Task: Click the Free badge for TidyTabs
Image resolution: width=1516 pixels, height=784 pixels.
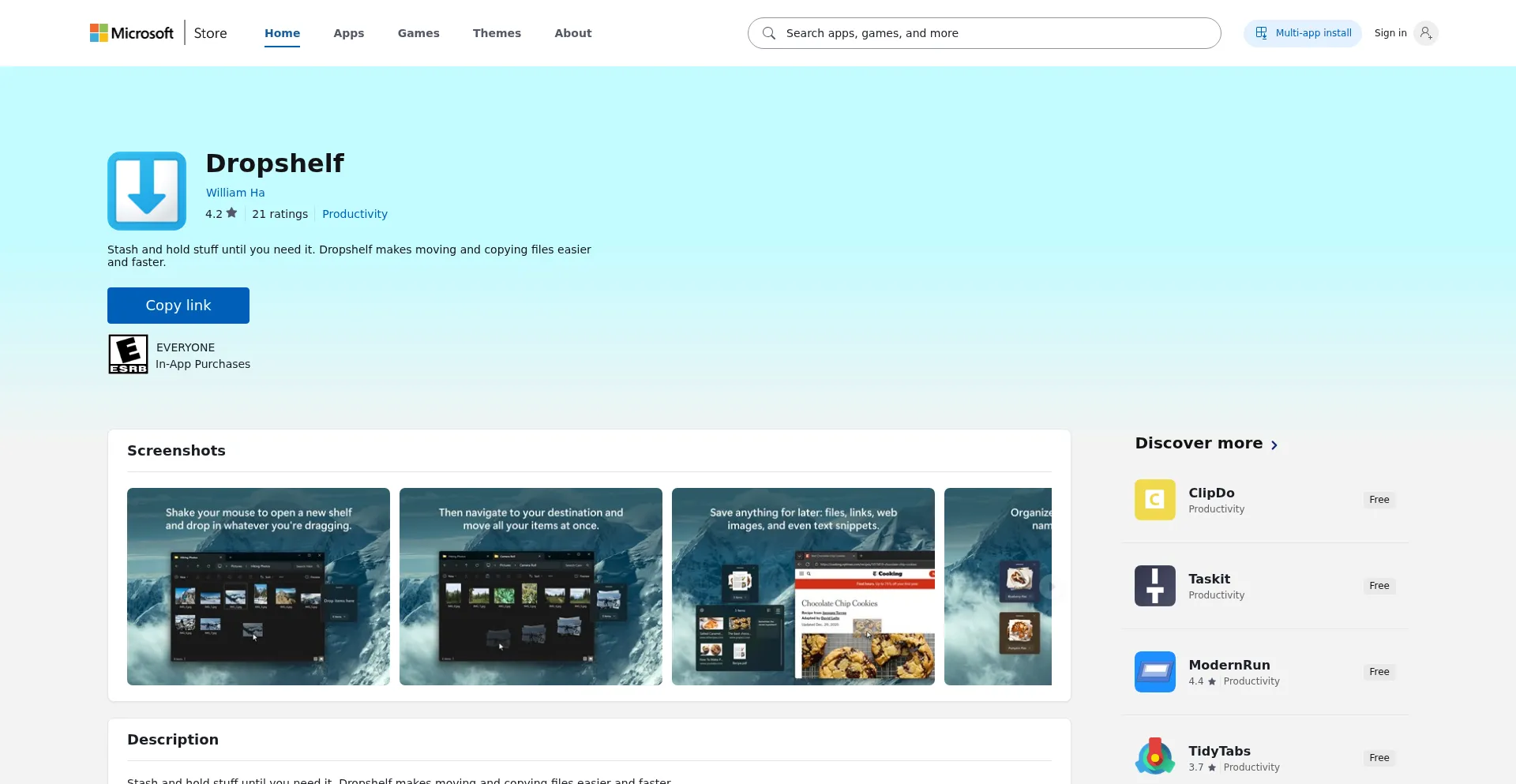Action: (x=1379, y=758)
